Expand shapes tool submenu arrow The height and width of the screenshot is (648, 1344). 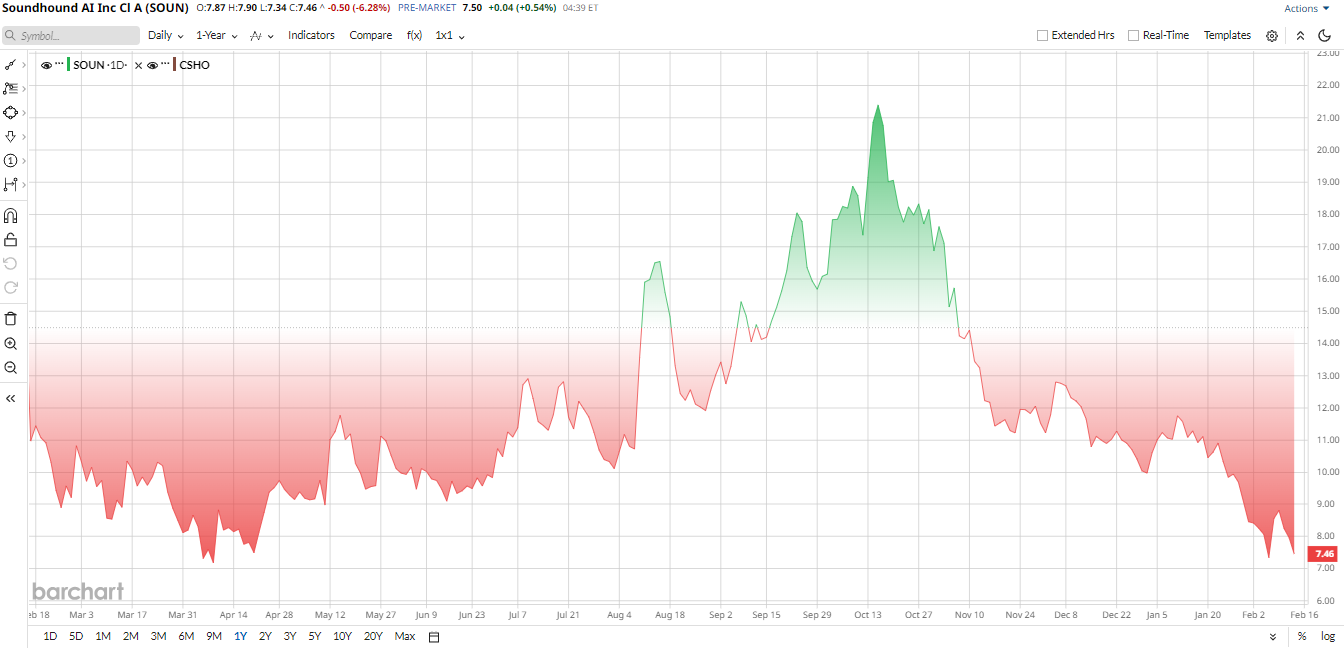(x=23, y=113)
